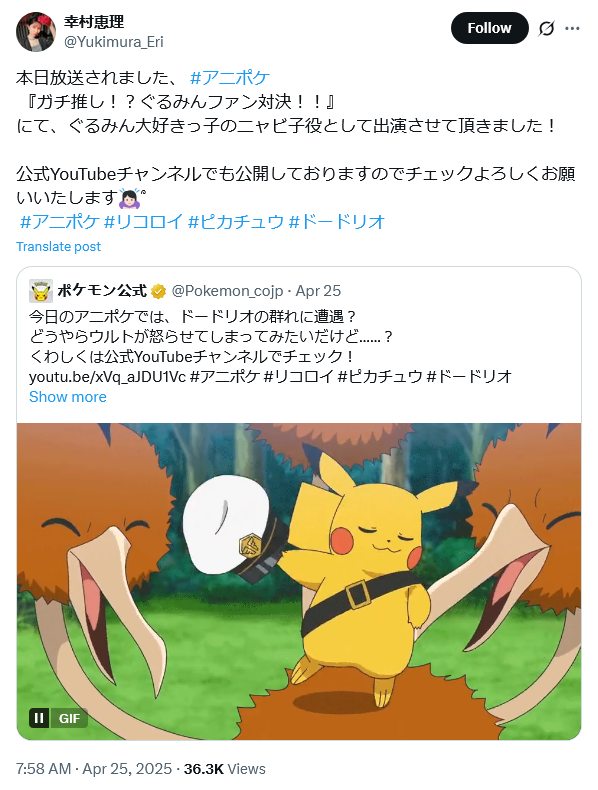Open the #ピカチュウ hashtag in main post
Image resolution: width=598 pixels, height=790 pixels.
point(236,221)
